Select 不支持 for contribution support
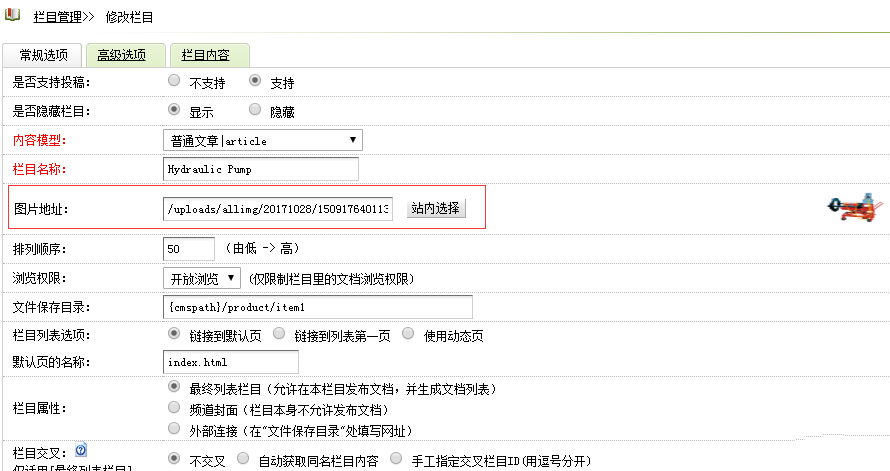 tap(175, 81)
